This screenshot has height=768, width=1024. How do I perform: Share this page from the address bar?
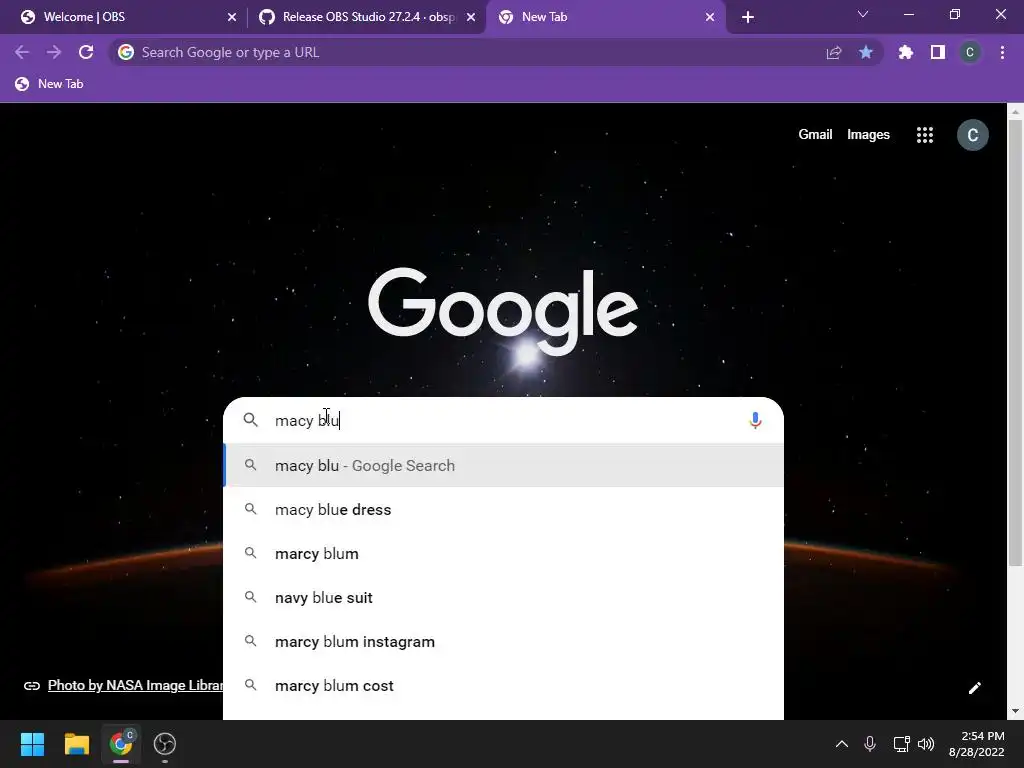click(x=834, y=53)
